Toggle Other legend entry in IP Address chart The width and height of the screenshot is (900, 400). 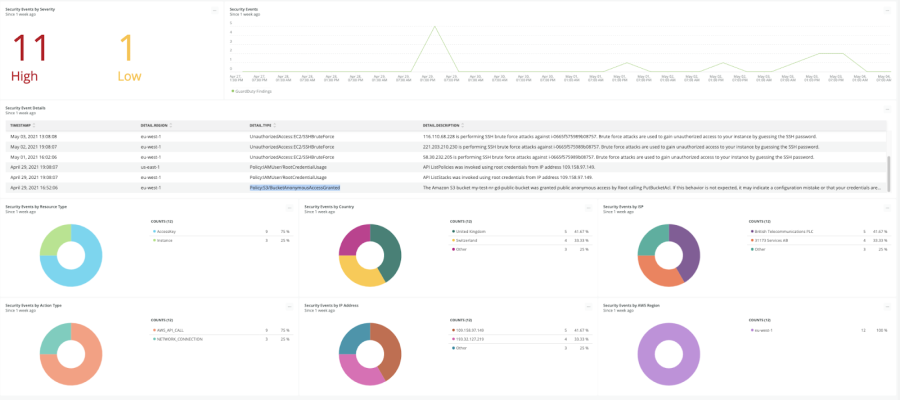(x=458, y=348)
